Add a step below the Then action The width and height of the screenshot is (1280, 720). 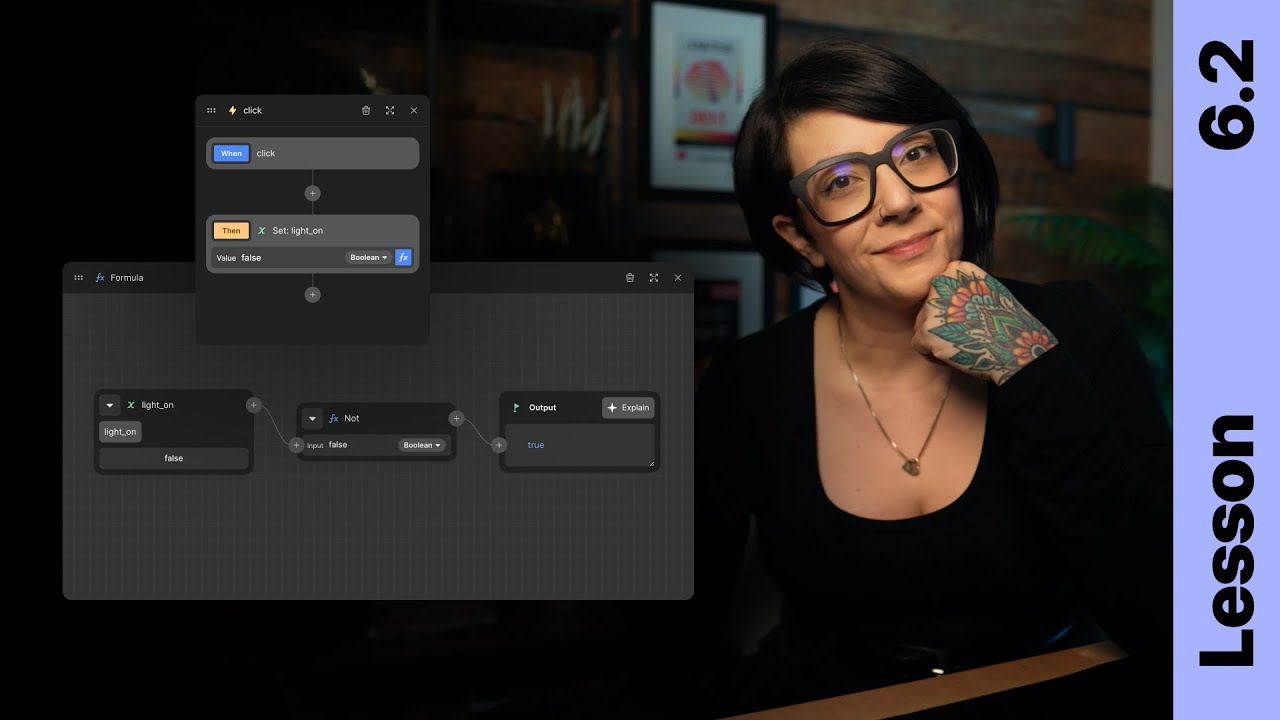click(x=313, y=295)
